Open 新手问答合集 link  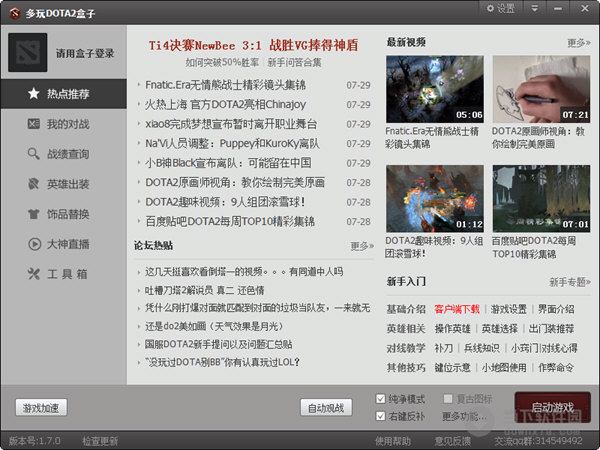point(294,62)
